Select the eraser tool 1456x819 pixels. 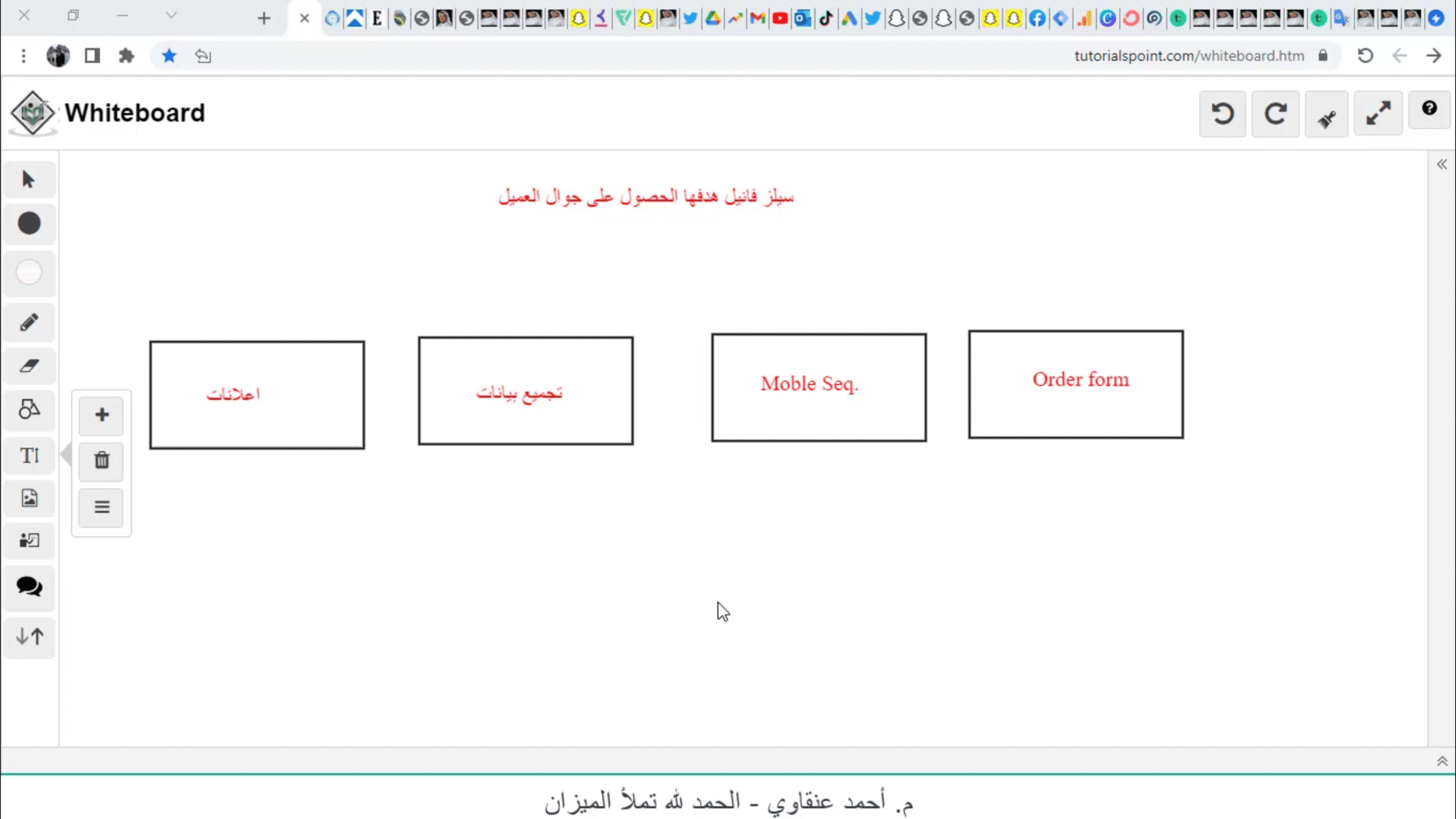coord(28,366)
